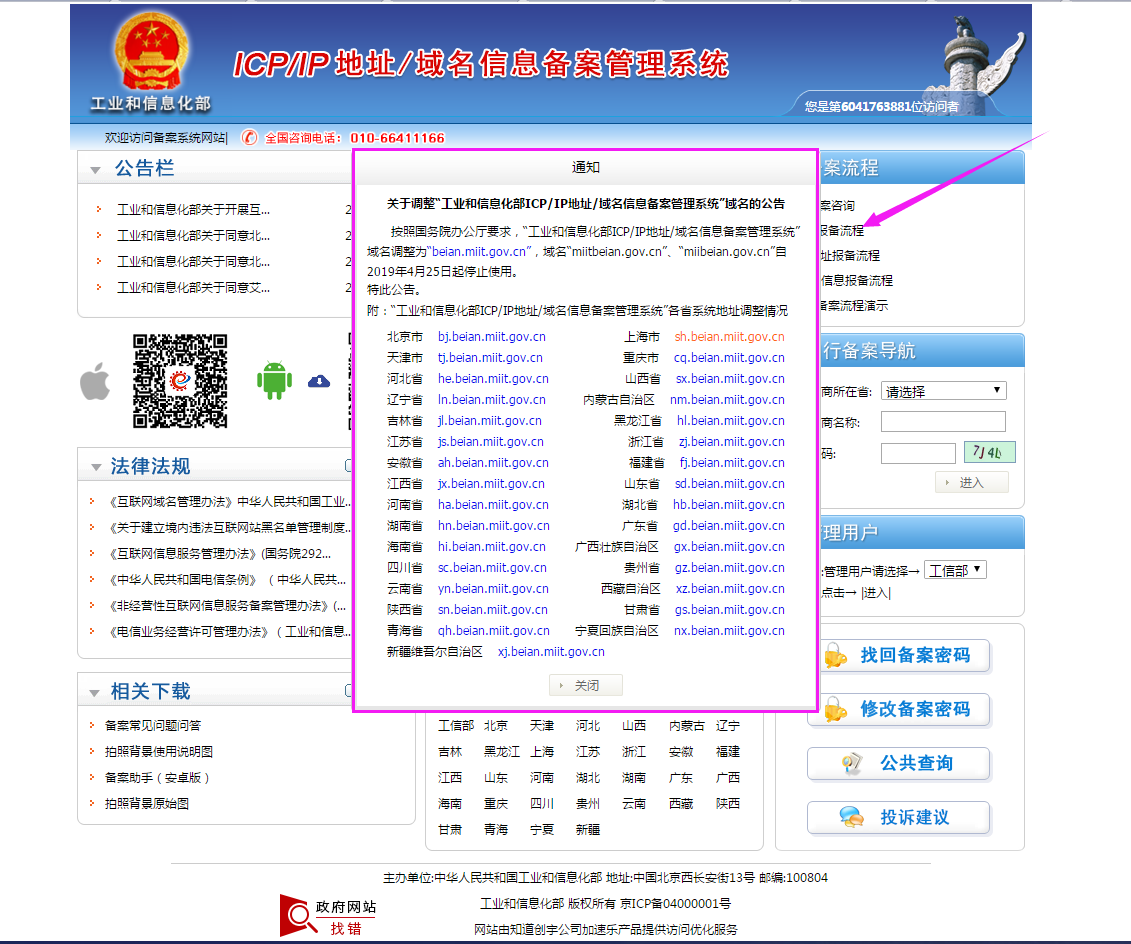Click the cloud download icon
The width and height of the screenshot is (1131, 944).
319,379
